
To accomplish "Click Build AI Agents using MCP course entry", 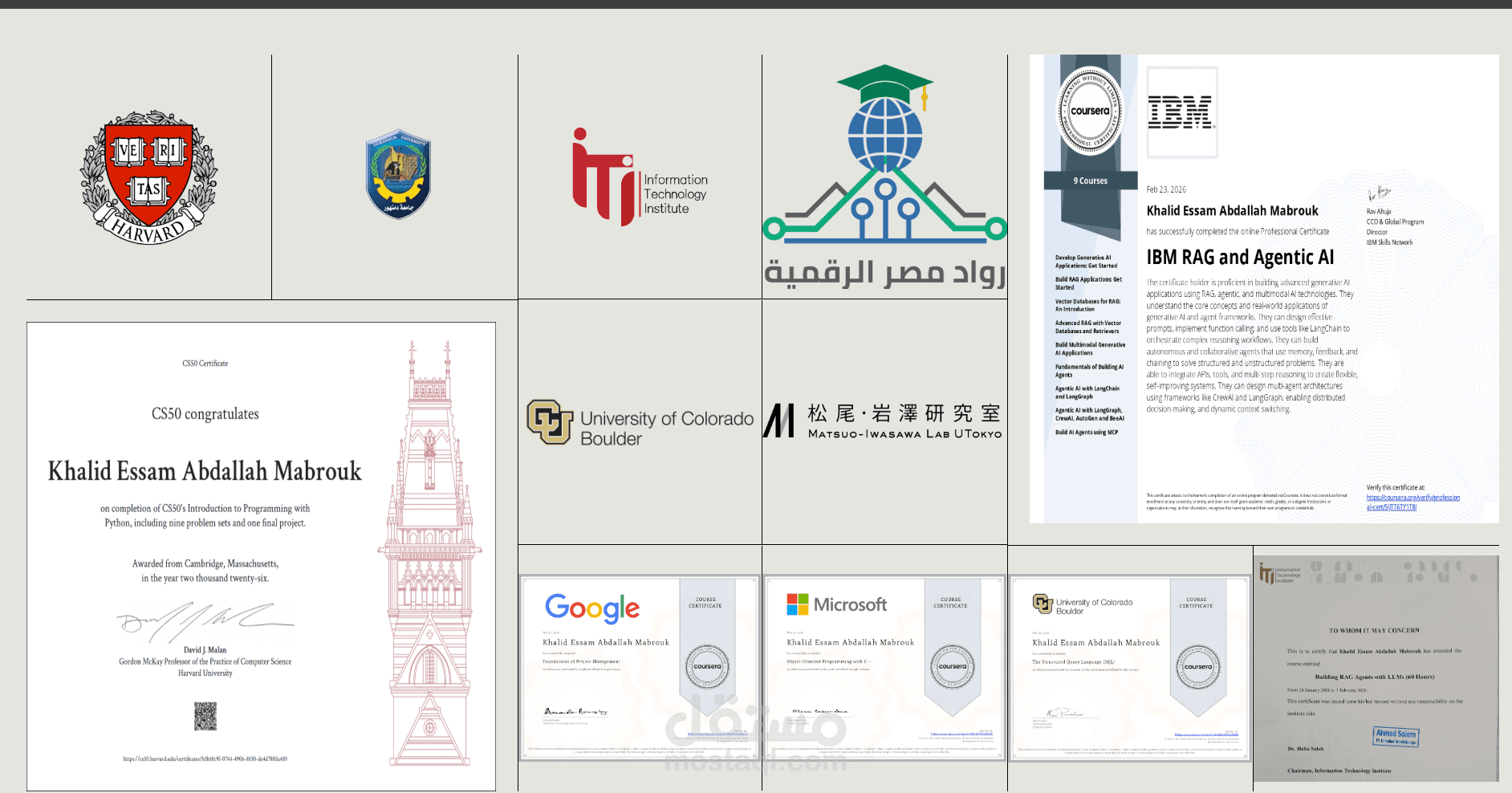I will click(1086, 432).
